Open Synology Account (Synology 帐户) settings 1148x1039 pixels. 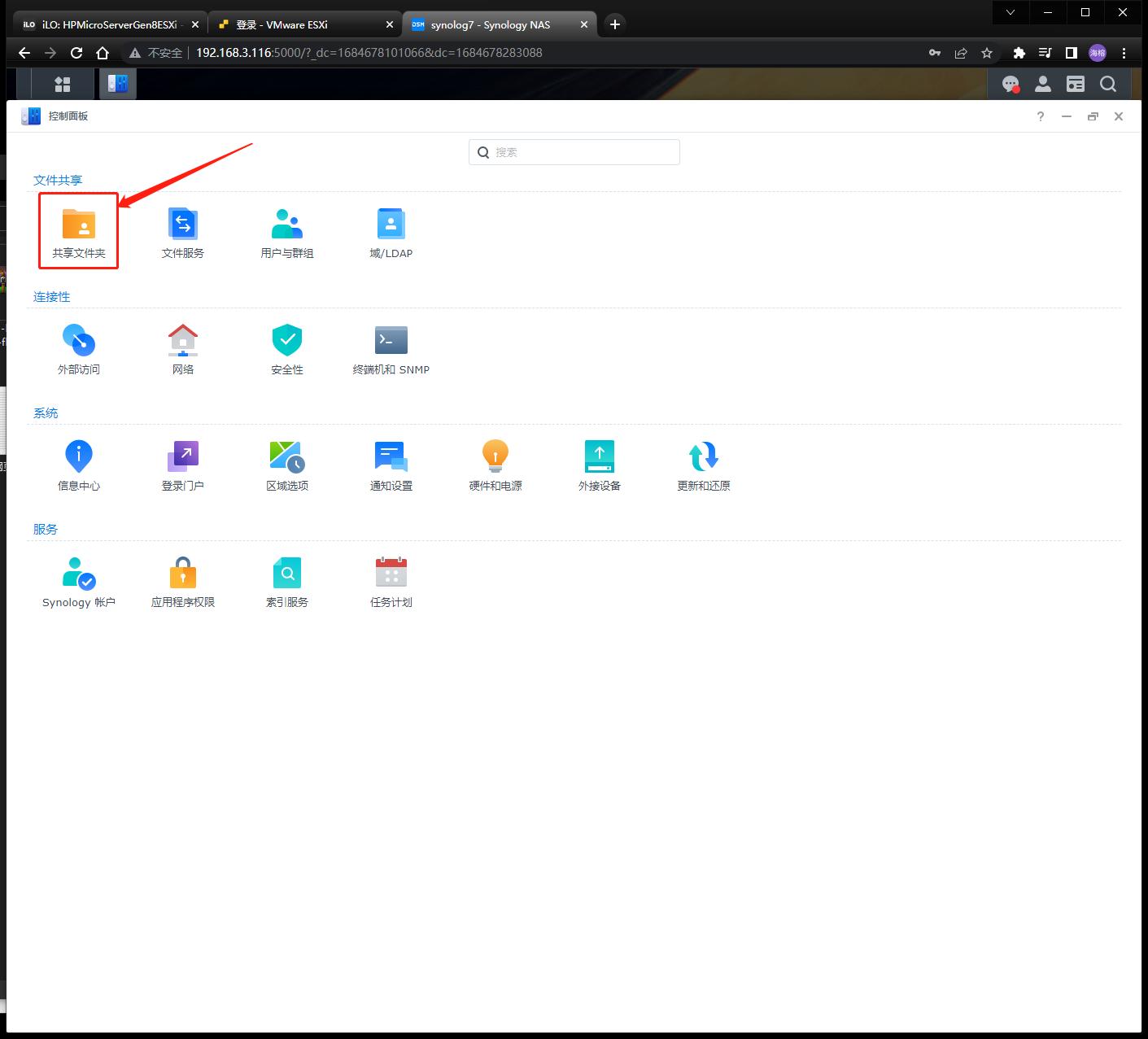pos(79,580)
